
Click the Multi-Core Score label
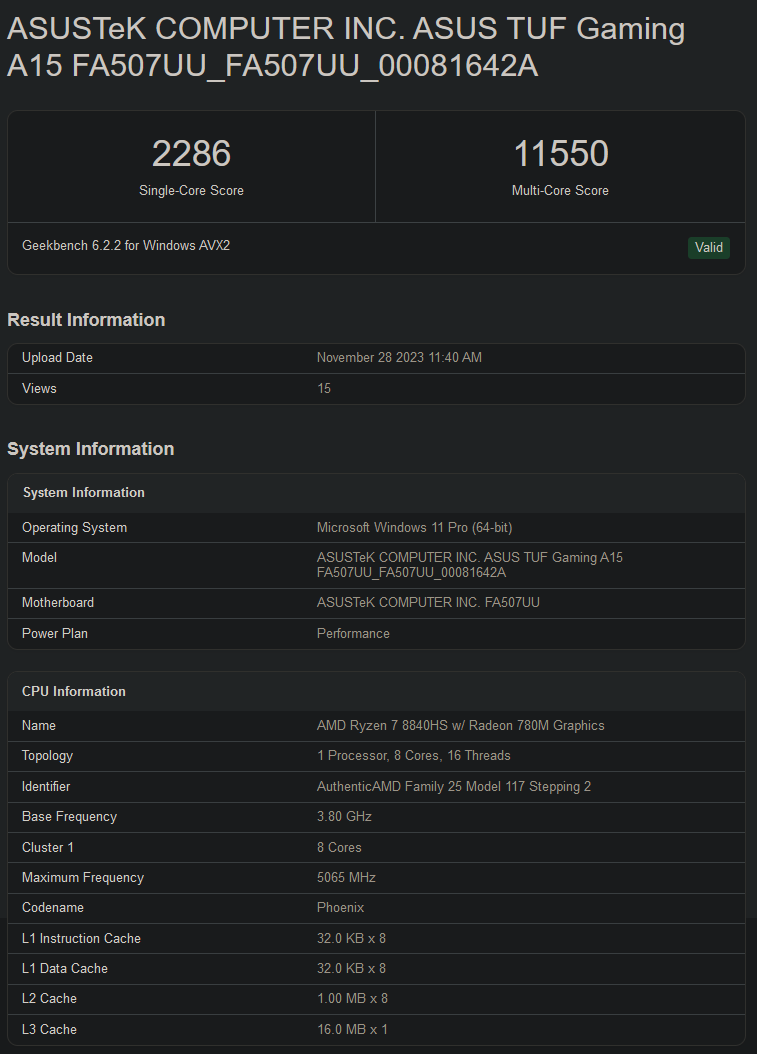click(x=560, y=191)
